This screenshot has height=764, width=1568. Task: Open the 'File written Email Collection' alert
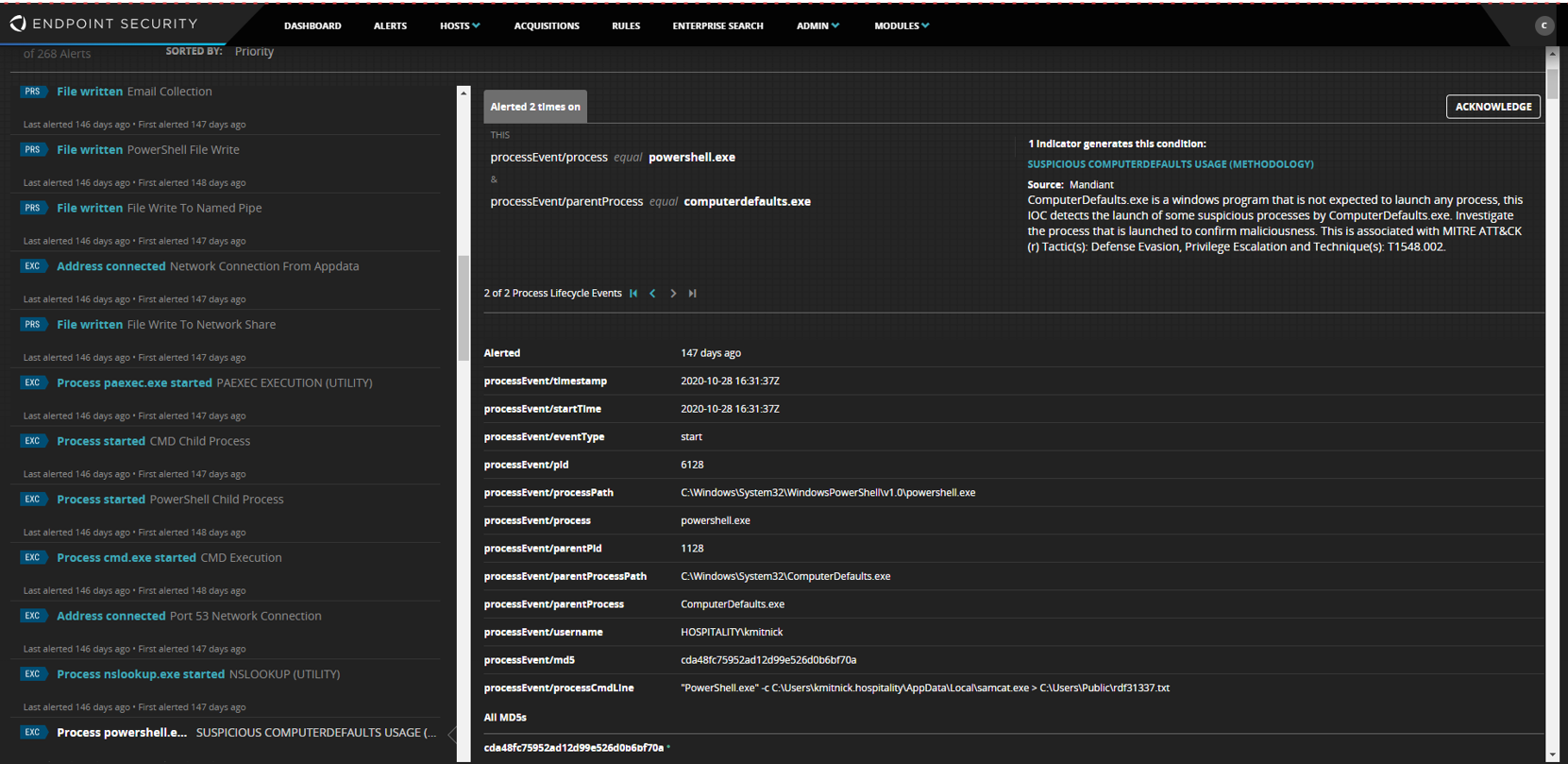tap(134, 92)
